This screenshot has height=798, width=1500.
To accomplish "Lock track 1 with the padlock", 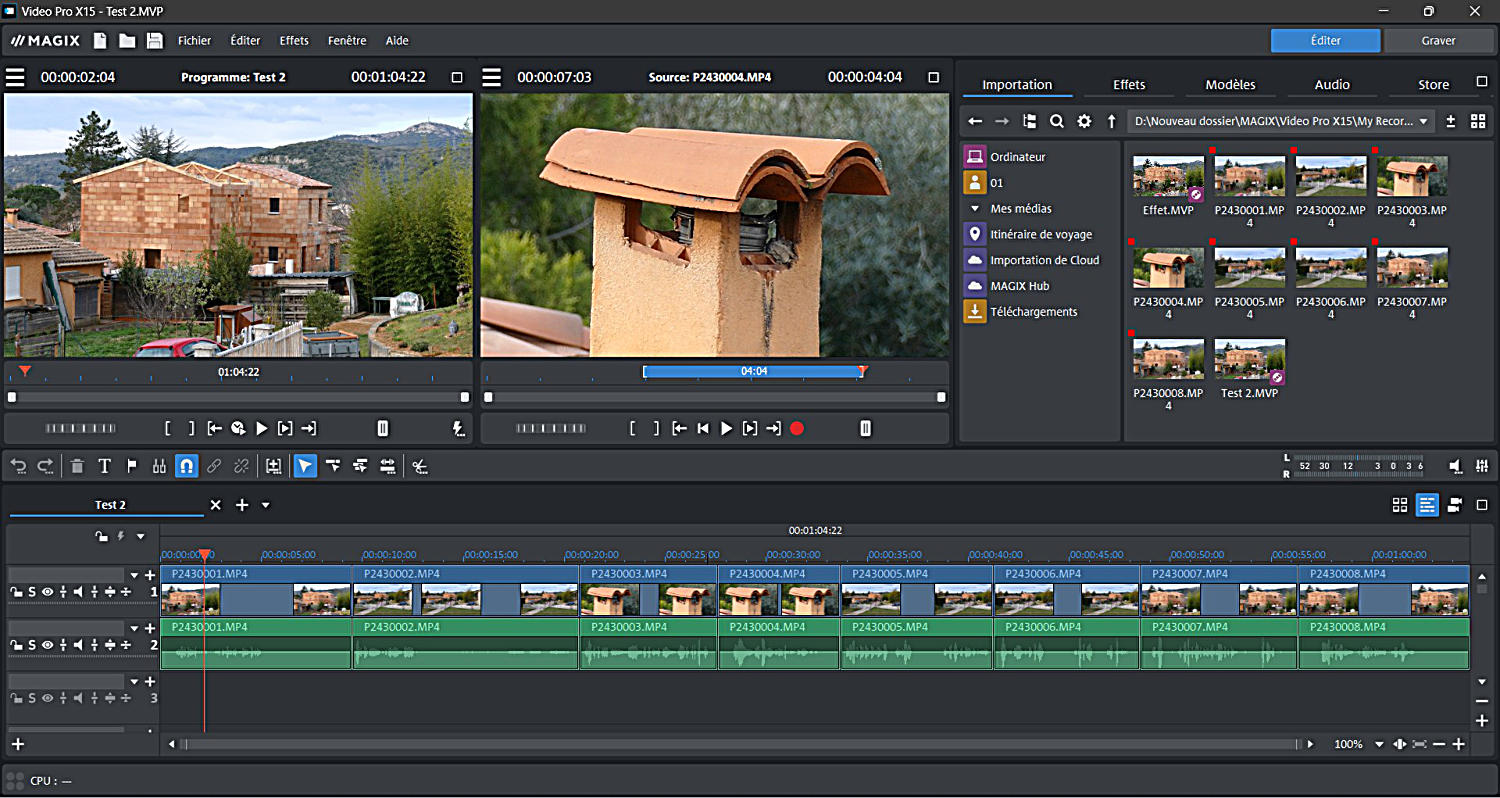I will 16,592.
